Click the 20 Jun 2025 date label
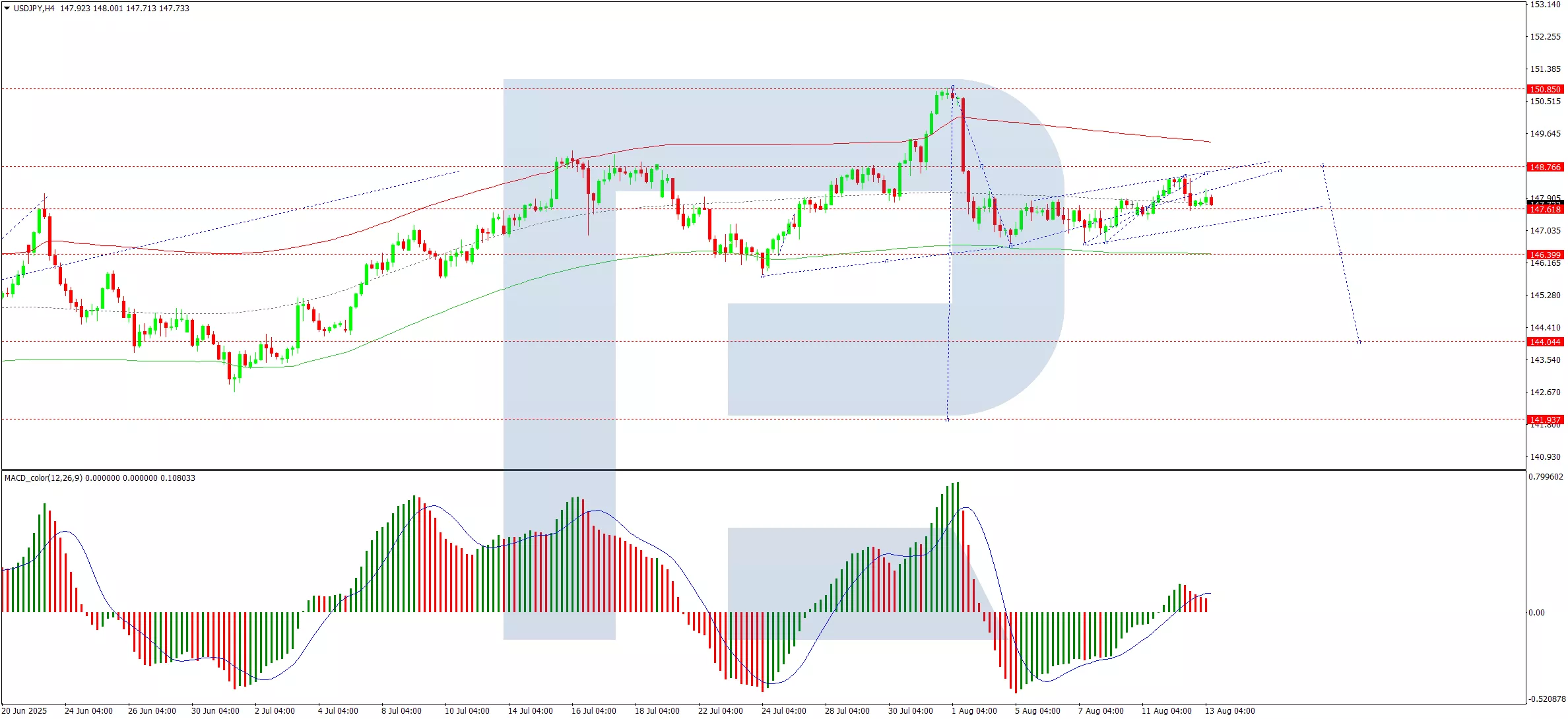 click(24, 711)
